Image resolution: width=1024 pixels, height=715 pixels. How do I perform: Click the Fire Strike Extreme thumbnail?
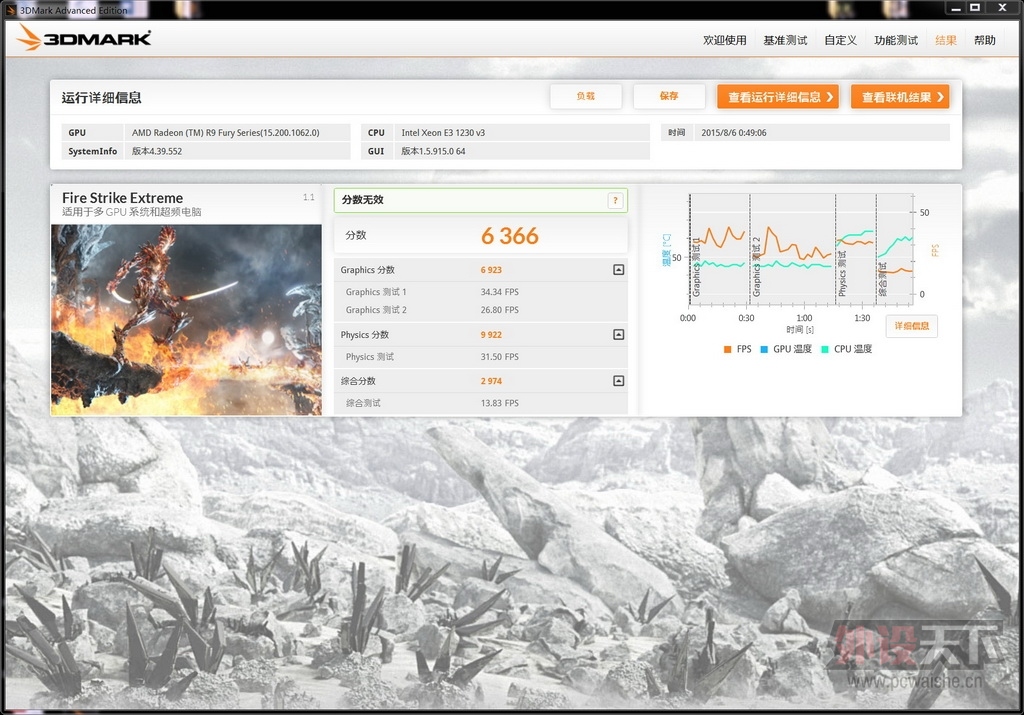[186, 320]
